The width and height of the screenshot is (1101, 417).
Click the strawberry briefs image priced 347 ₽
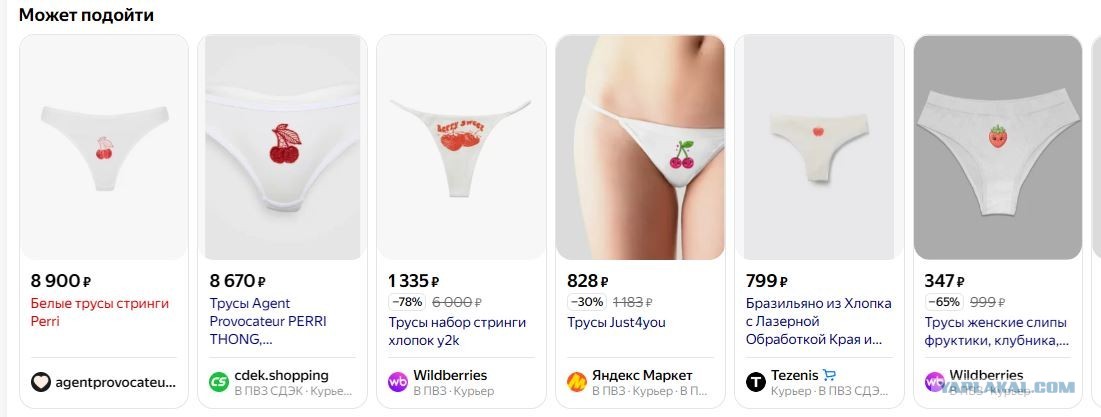pyautogui.click(x=998, y=147)
